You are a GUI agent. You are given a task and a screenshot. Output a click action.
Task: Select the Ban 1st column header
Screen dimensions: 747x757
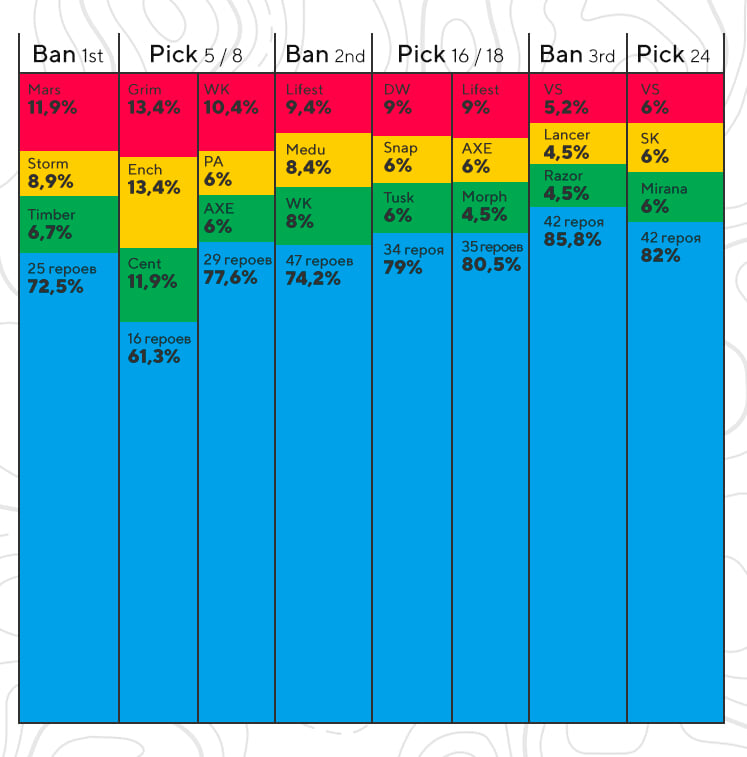click(x=69, y=54)
